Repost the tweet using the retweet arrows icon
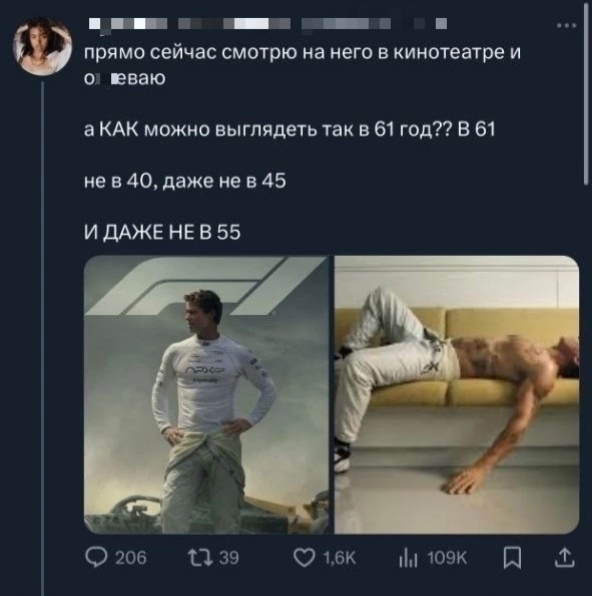 [200, 558]
